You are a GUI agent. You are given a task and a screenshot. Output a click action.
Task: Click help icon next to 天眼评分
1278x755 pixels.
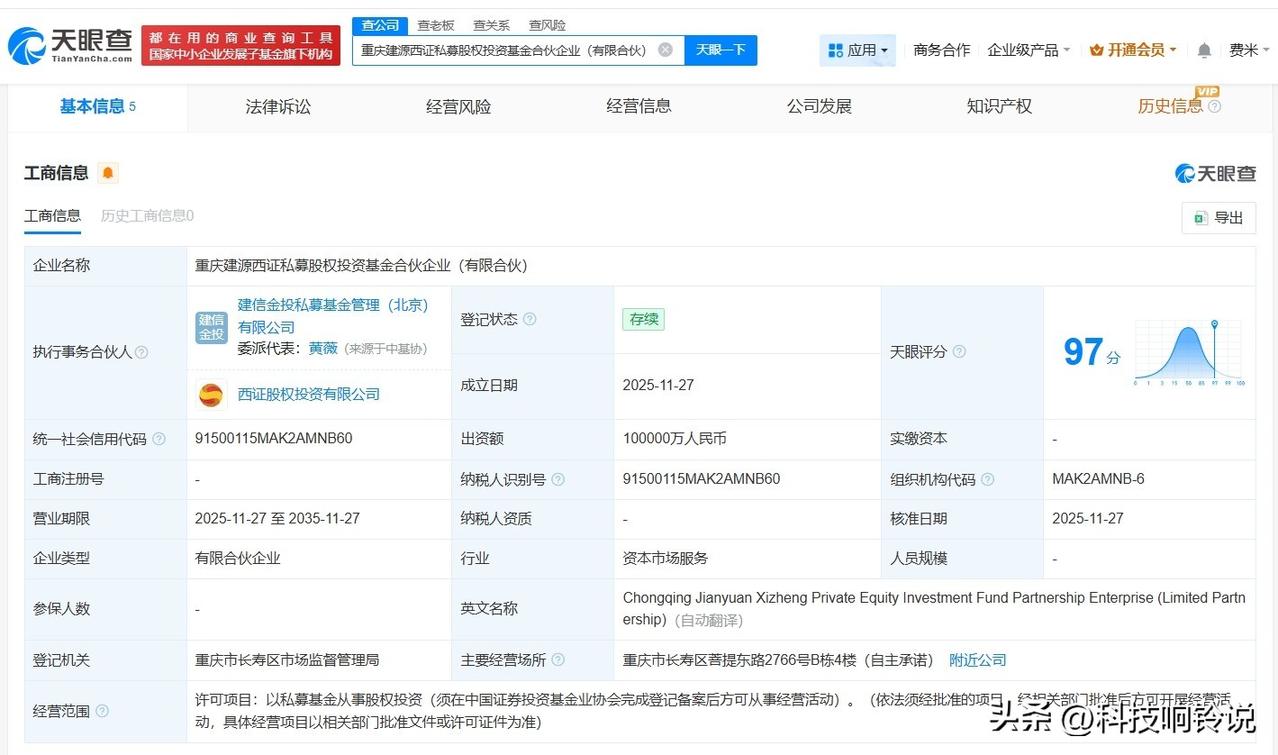(959, 352)
